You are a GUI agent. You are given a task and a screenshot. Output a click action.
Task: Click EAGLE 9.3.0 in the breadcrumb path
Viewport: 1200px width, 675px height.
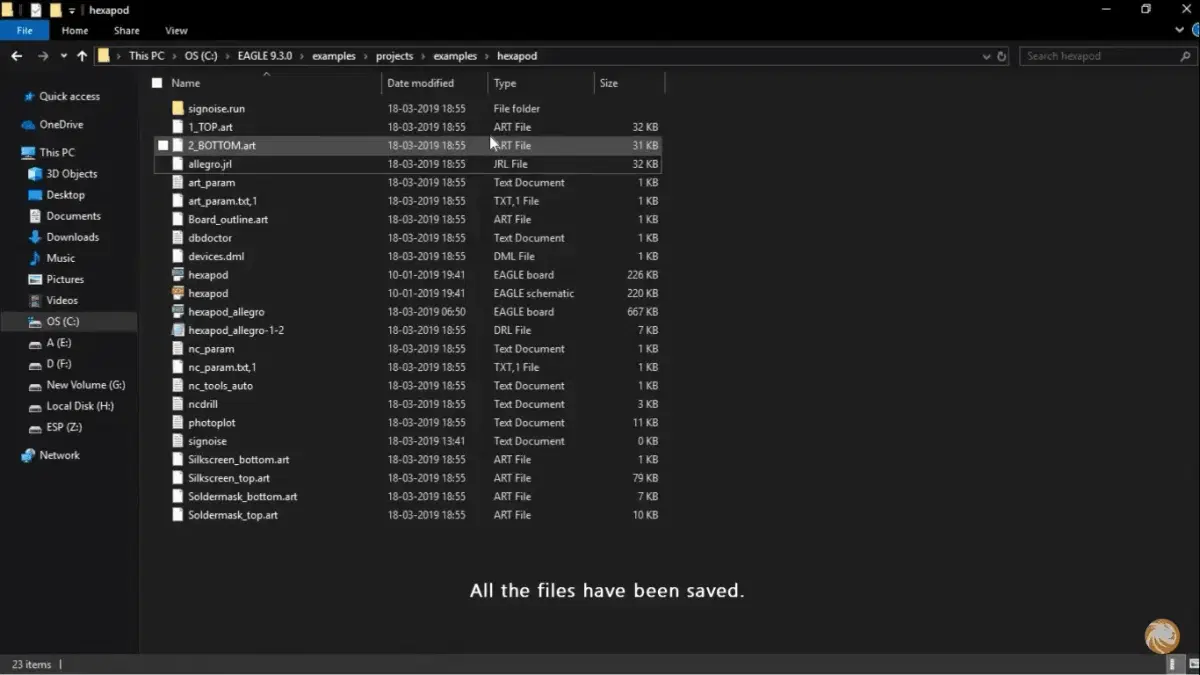point(264,56)
